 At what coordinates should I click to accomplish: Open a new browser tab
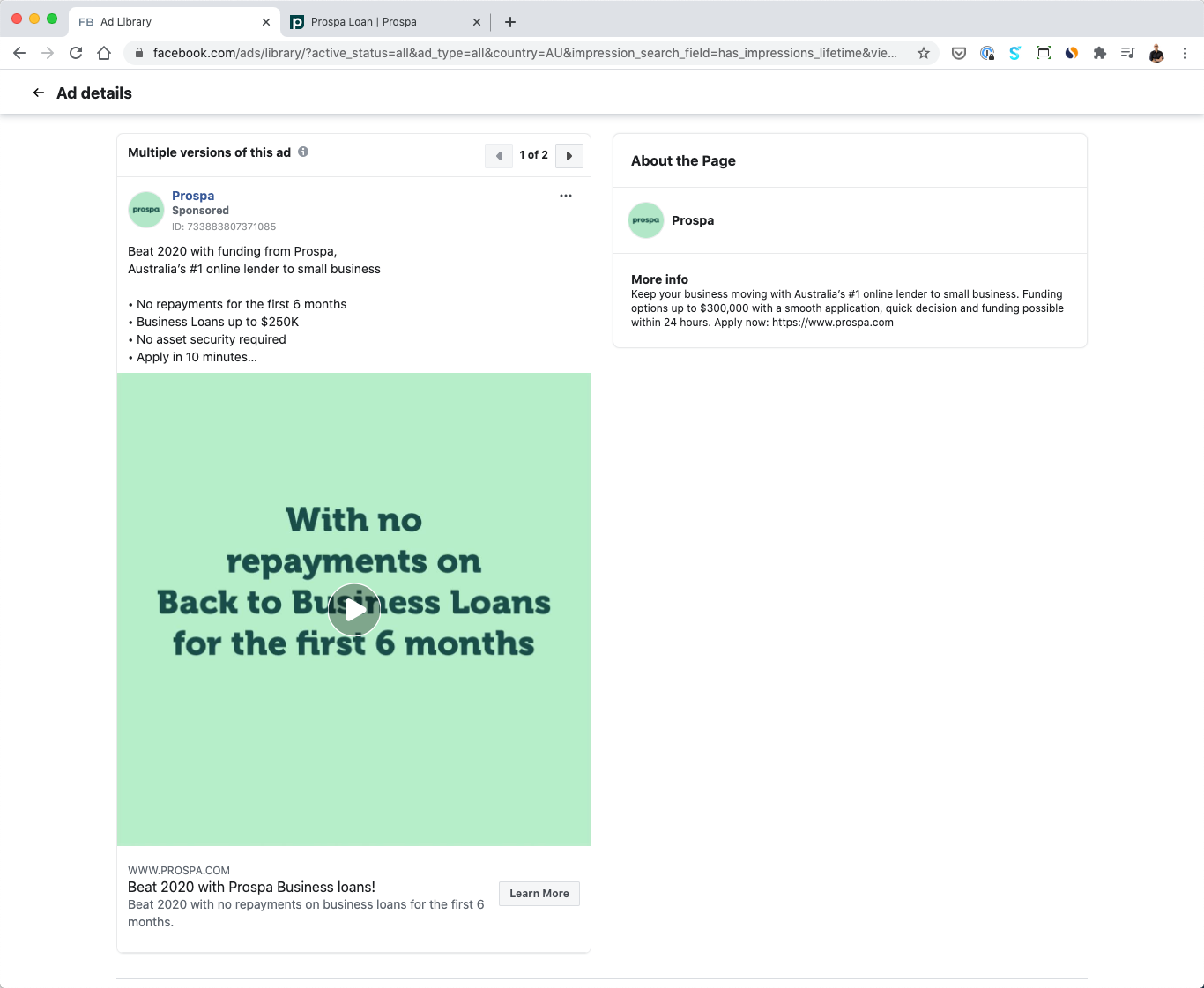pos(510,22)
